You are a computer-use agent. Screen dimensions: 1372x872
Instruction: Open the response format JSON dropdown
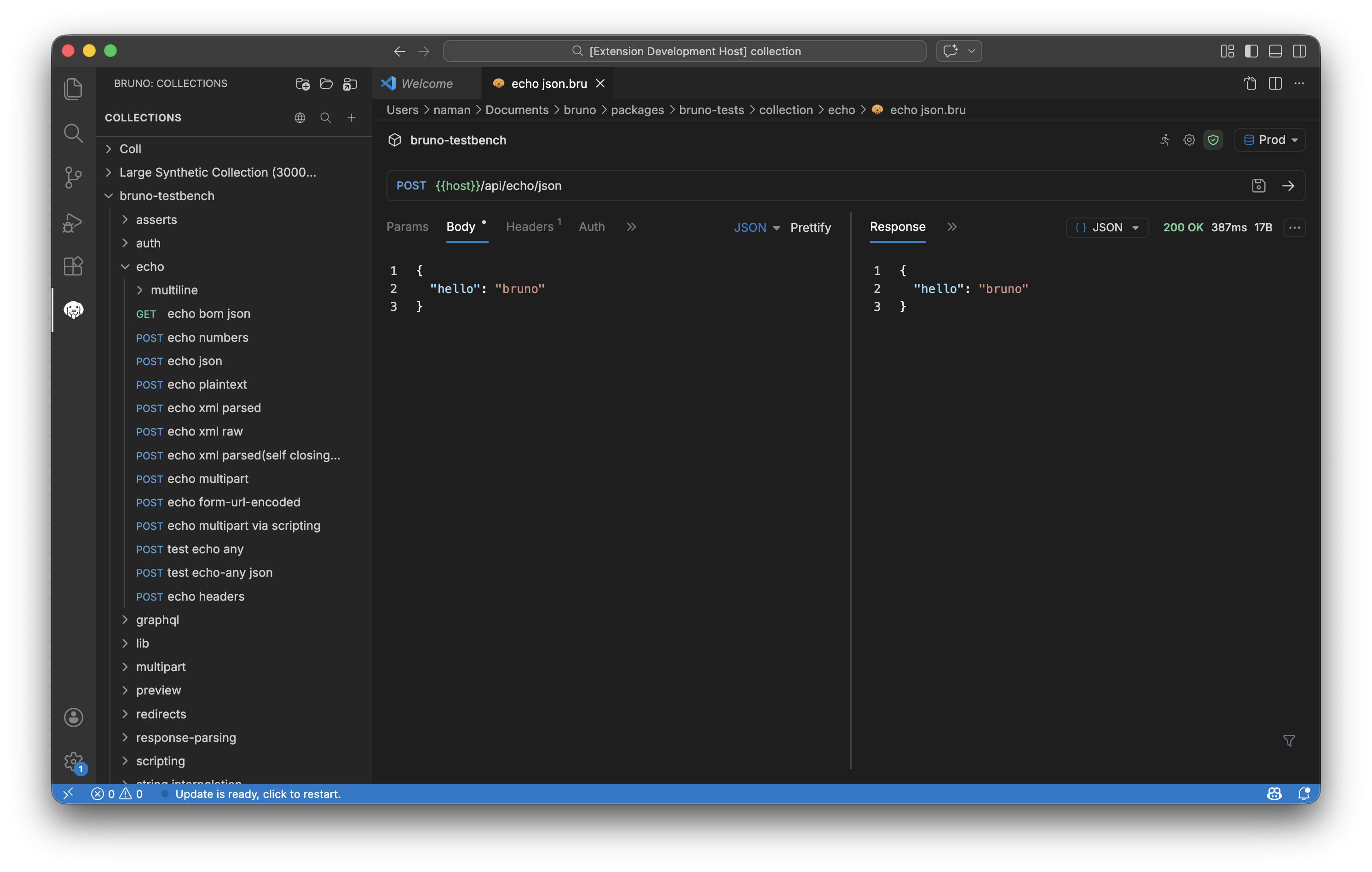[1107, 227]
